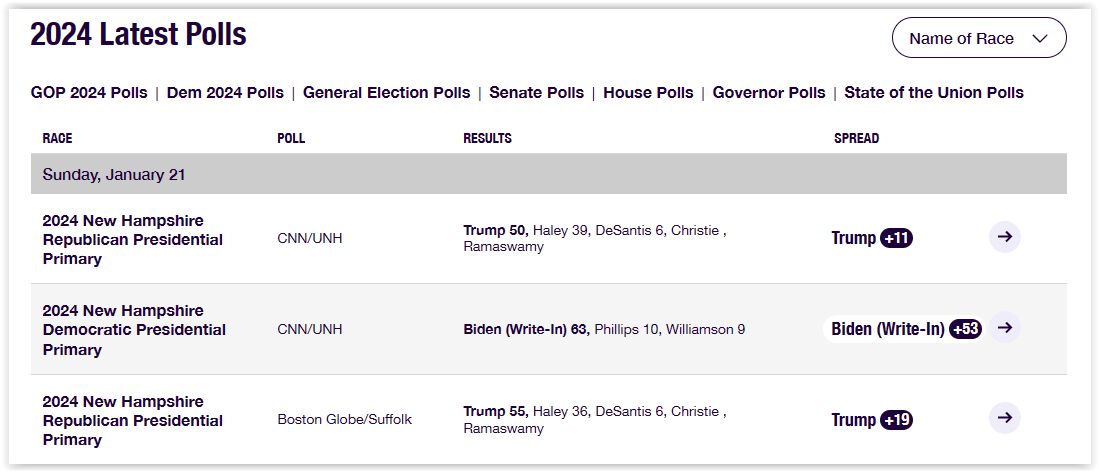Click the Sunday, January 21 date bar

click(x=549, y=174)
